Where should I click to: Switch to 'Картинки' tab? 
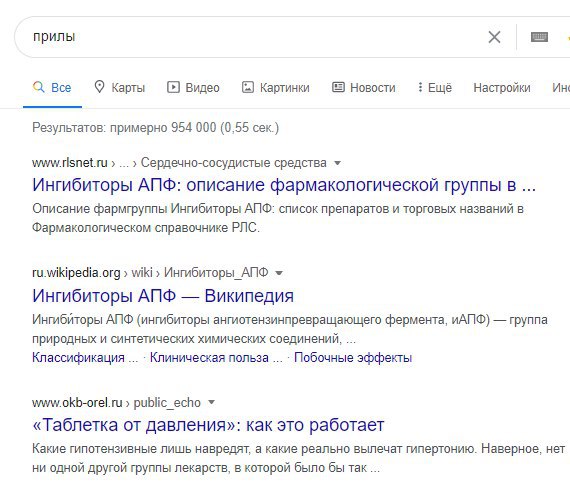(x=276, y=88)
